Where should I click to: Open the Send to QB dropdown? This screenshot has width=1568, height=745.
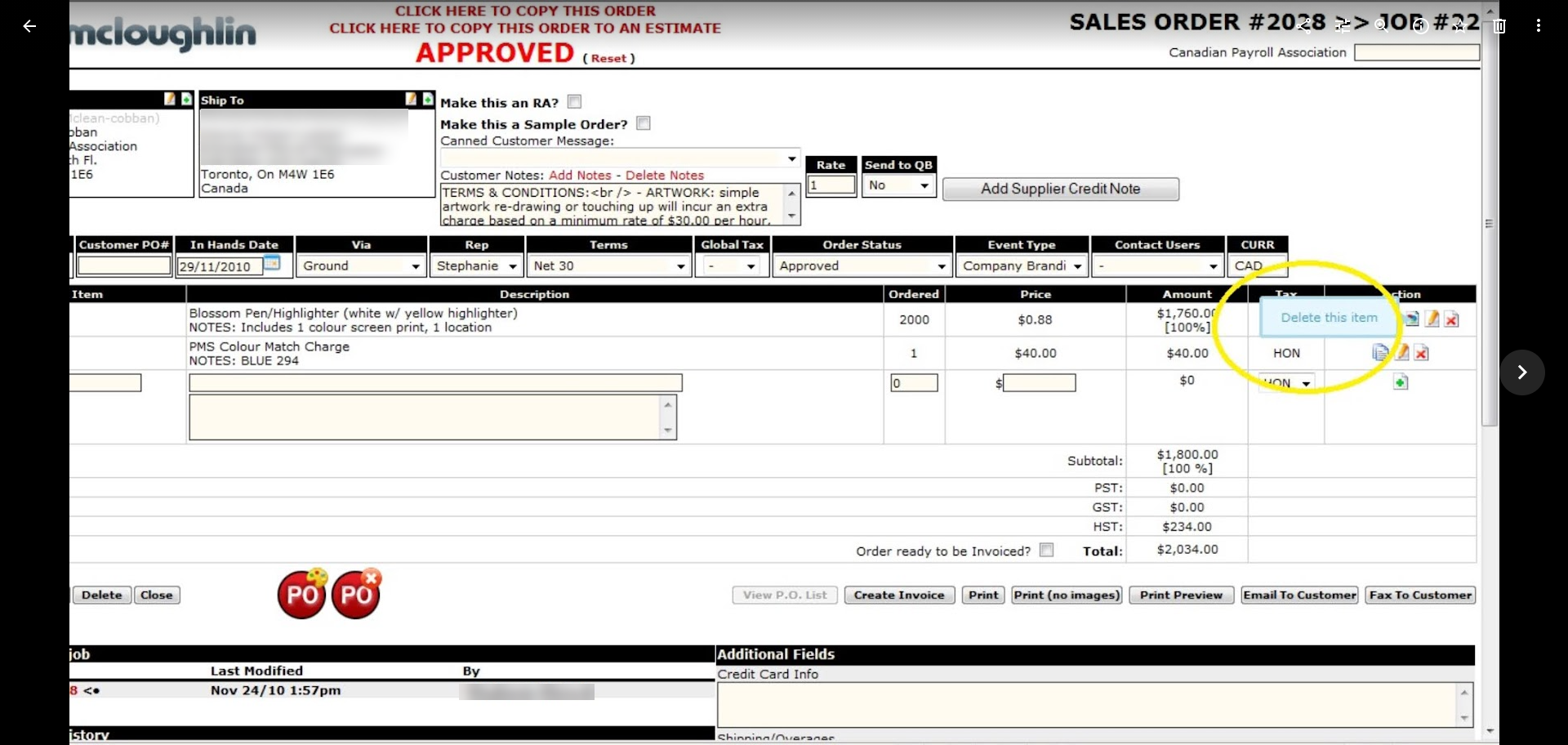898,185
